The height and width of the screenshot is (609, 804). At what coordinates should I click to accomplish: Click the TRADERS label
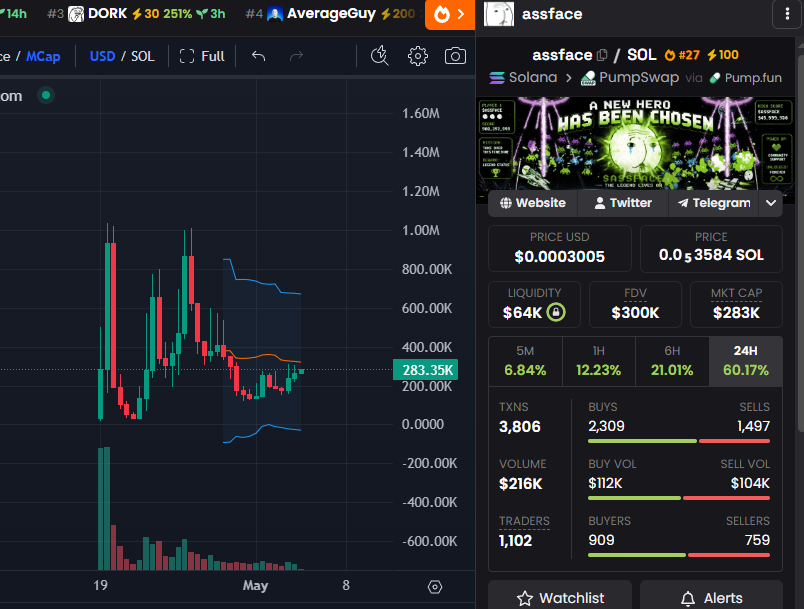524,521
